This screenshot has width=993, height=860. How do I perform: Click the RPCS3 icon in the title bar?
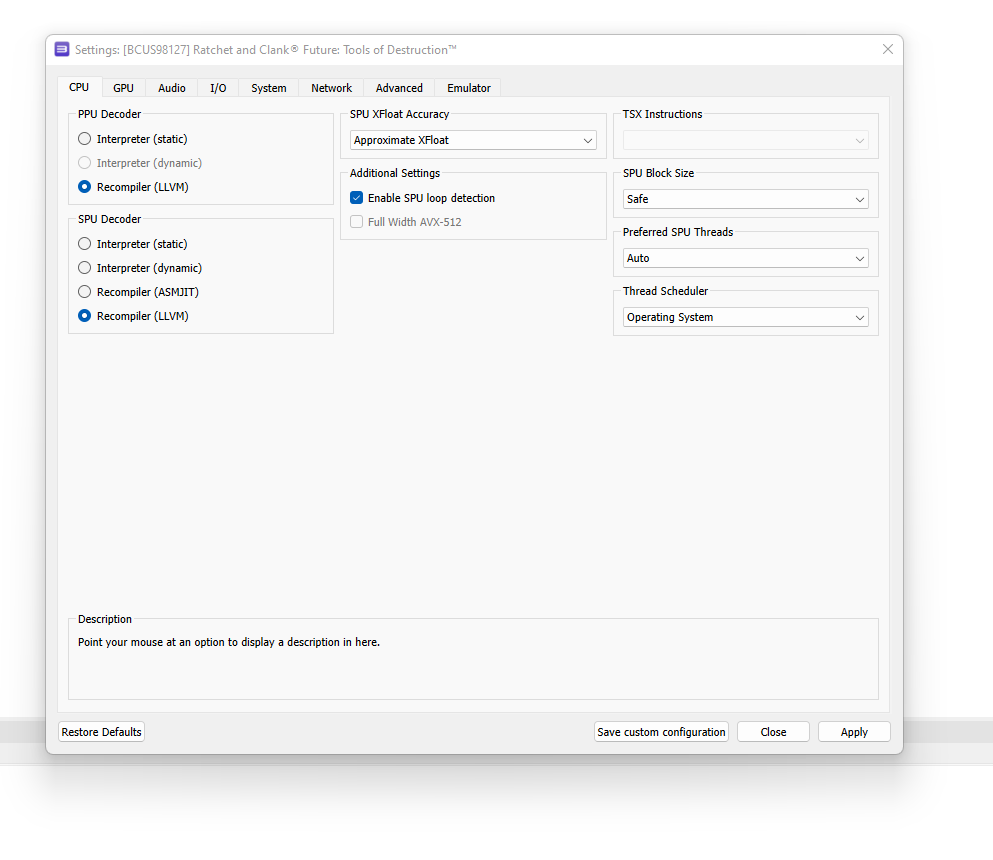(62, 48)
